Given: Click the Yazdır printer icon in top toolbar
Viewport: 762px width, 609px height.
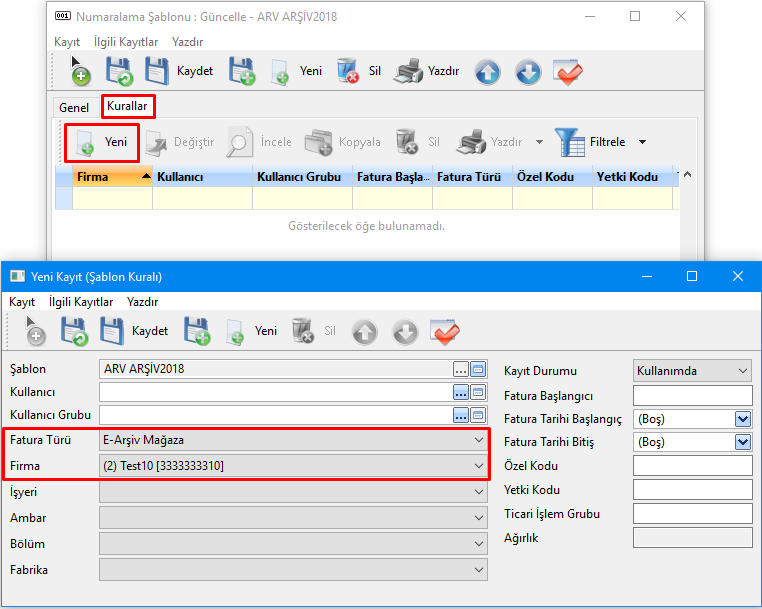Looking at the screenshot, I should (408, 71).
